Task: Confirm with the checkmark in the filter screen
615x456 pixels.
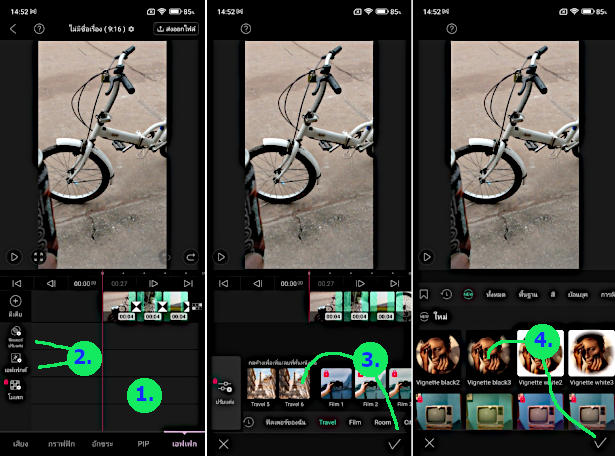Action: (394, 444)
